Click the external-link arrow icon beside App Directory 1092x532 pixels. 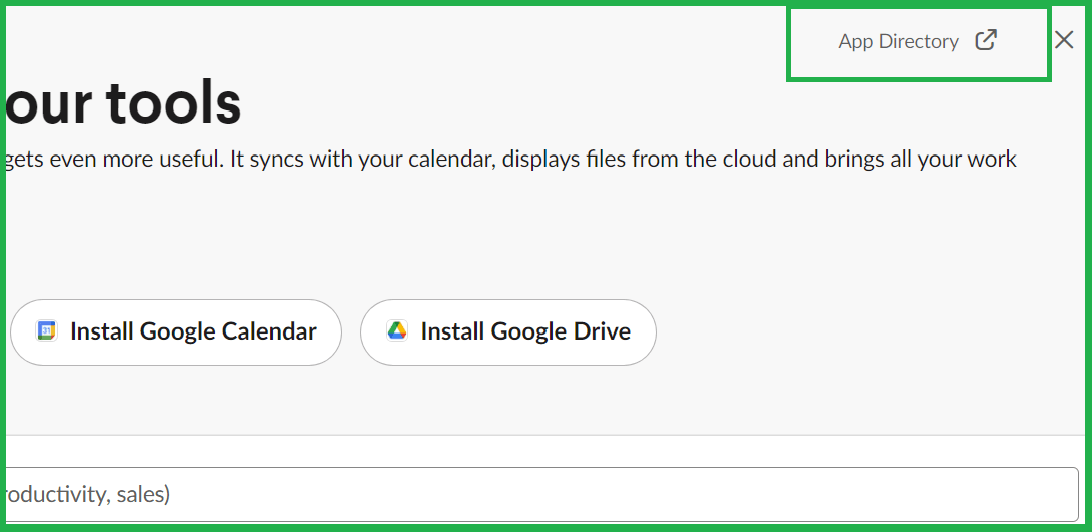pyautogui.click(x=986, y=40)
